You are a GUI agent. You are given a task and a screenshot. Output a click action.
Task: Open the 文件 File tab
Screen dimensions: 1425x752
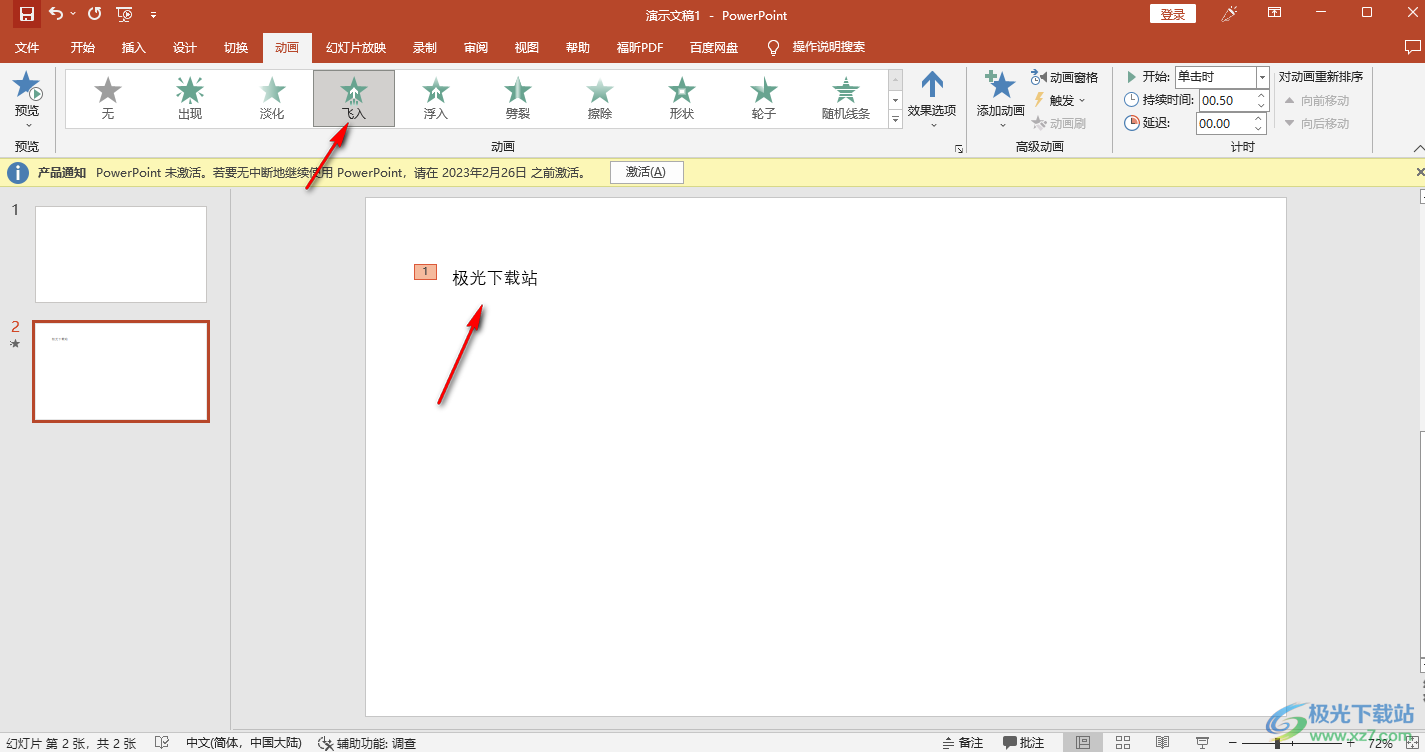click(x=27, y=47)
